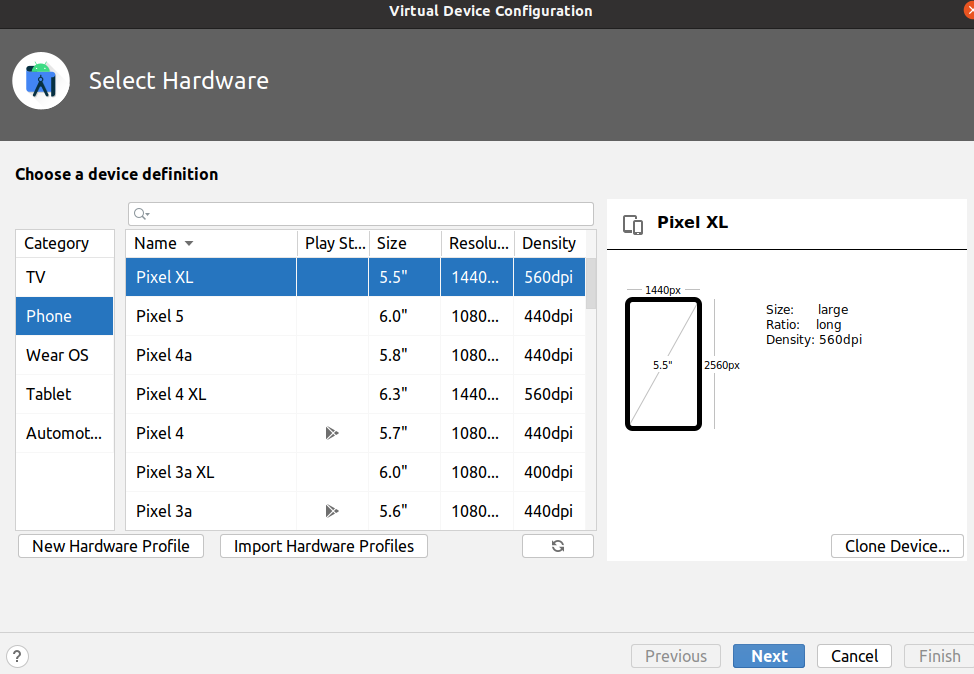The height and width of the screenshot is (674, 974).
Task: Select the Pixel 4a row
Action: pos(355,355)
